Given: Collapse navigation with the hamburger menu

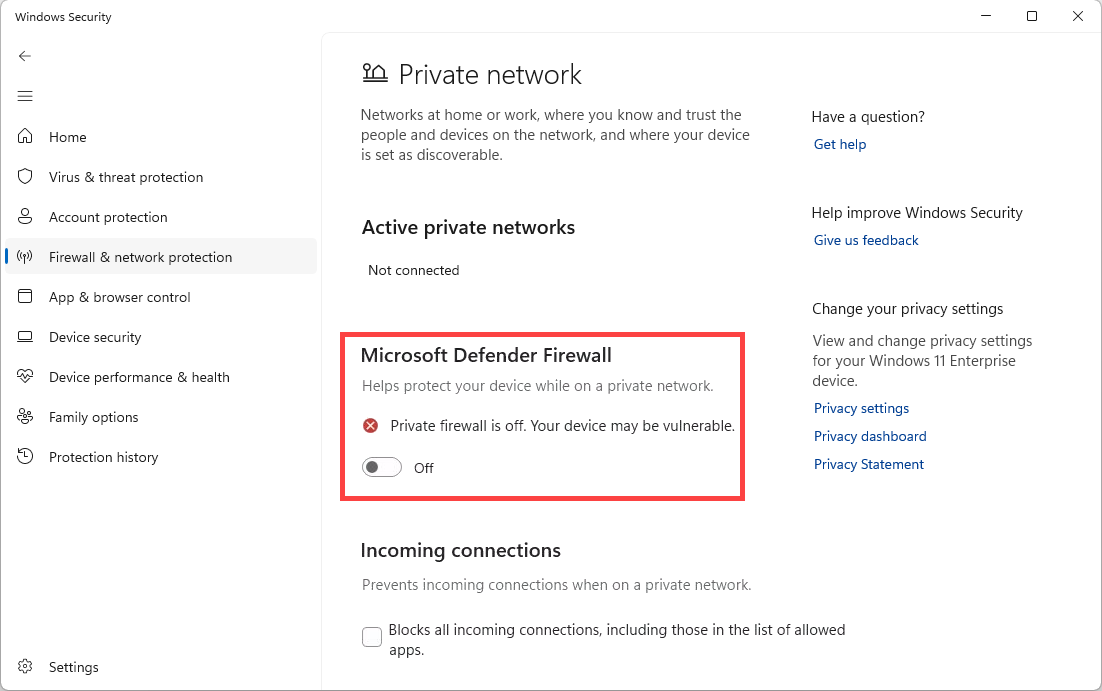Looking at the screenshot, I should 25,96.
